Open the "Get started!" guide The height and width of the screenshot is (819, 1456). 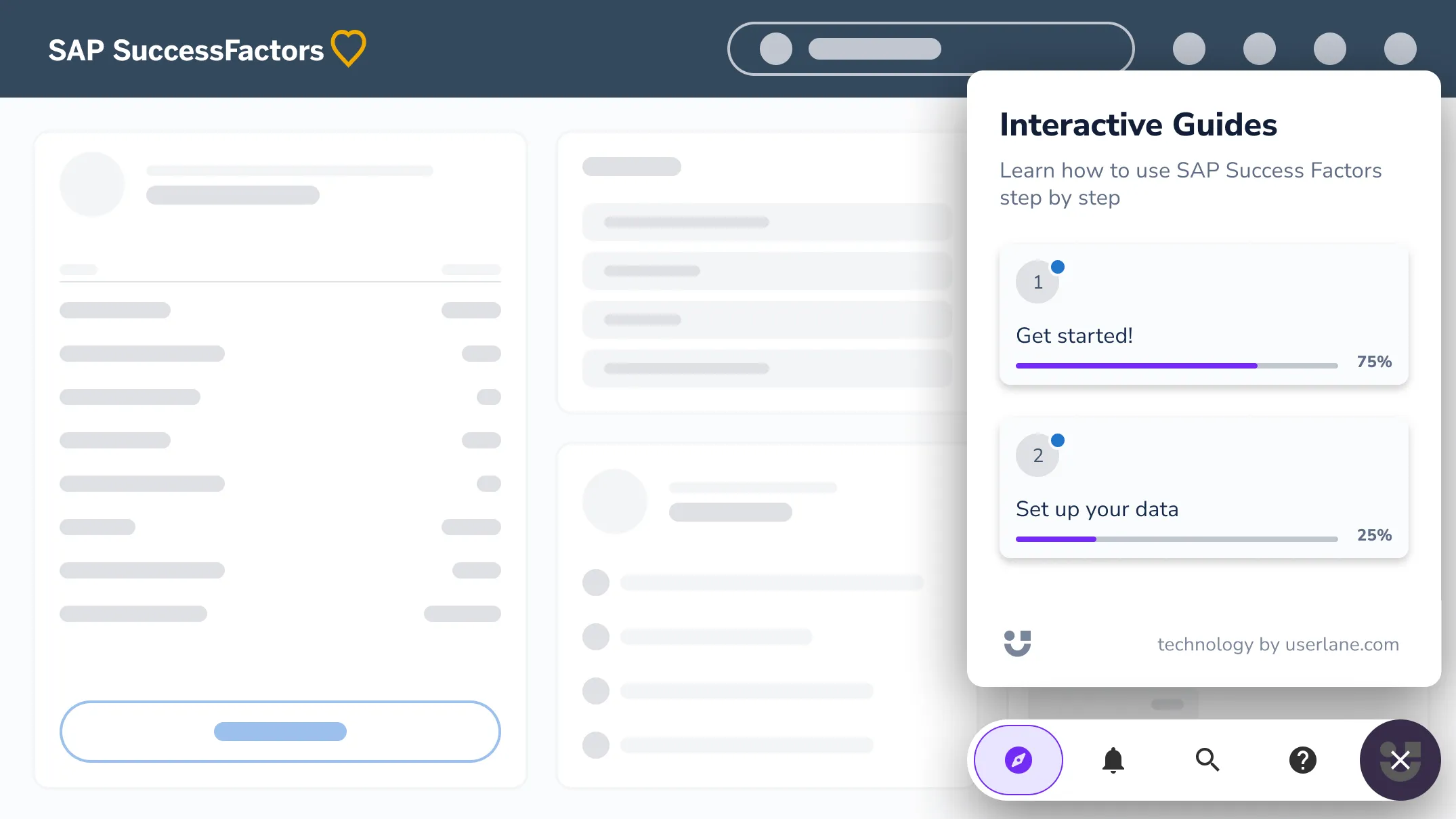[1074, 335]
